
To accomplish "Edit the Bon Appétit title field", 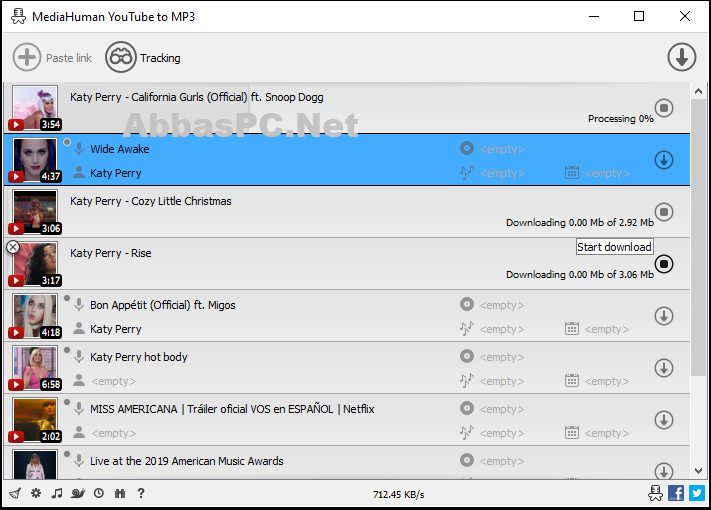I will pyautogui.click(x=163, y=305).
